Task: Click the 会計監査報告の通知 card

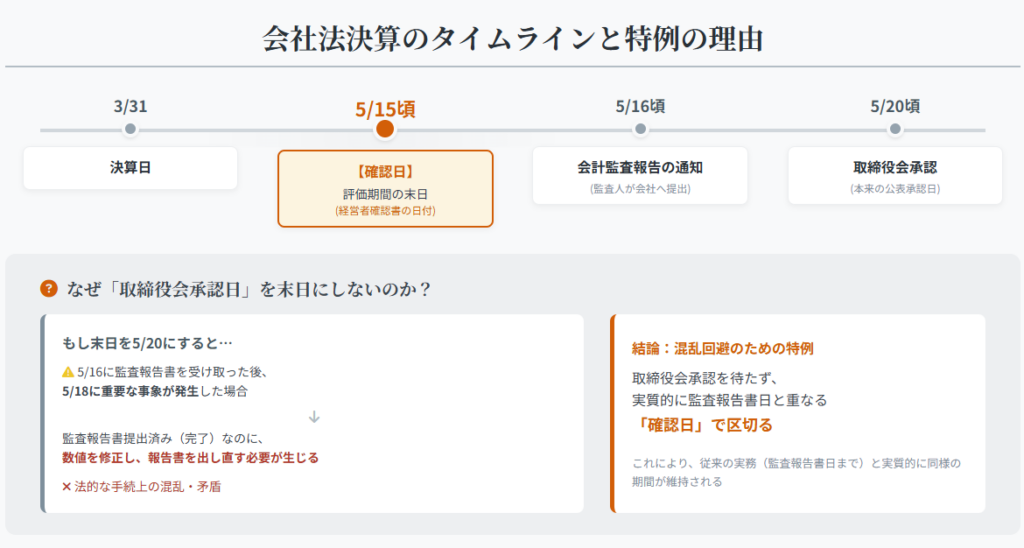Action: pyautogui.click(x=640, y=175)
